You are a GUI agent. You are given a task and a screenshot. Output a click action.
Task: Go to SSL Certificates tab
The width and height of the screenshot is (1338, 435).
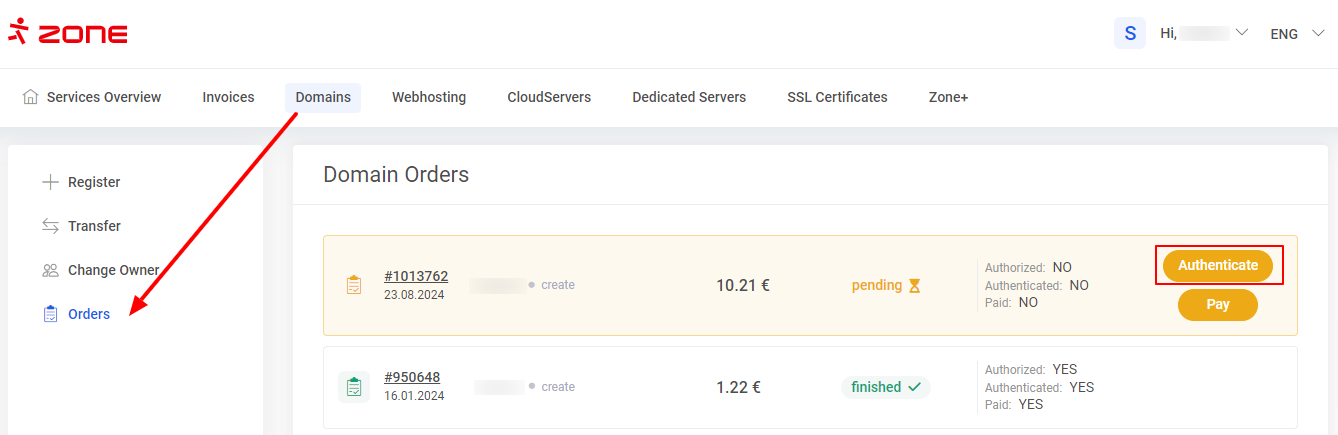click(x=837, y=97)
